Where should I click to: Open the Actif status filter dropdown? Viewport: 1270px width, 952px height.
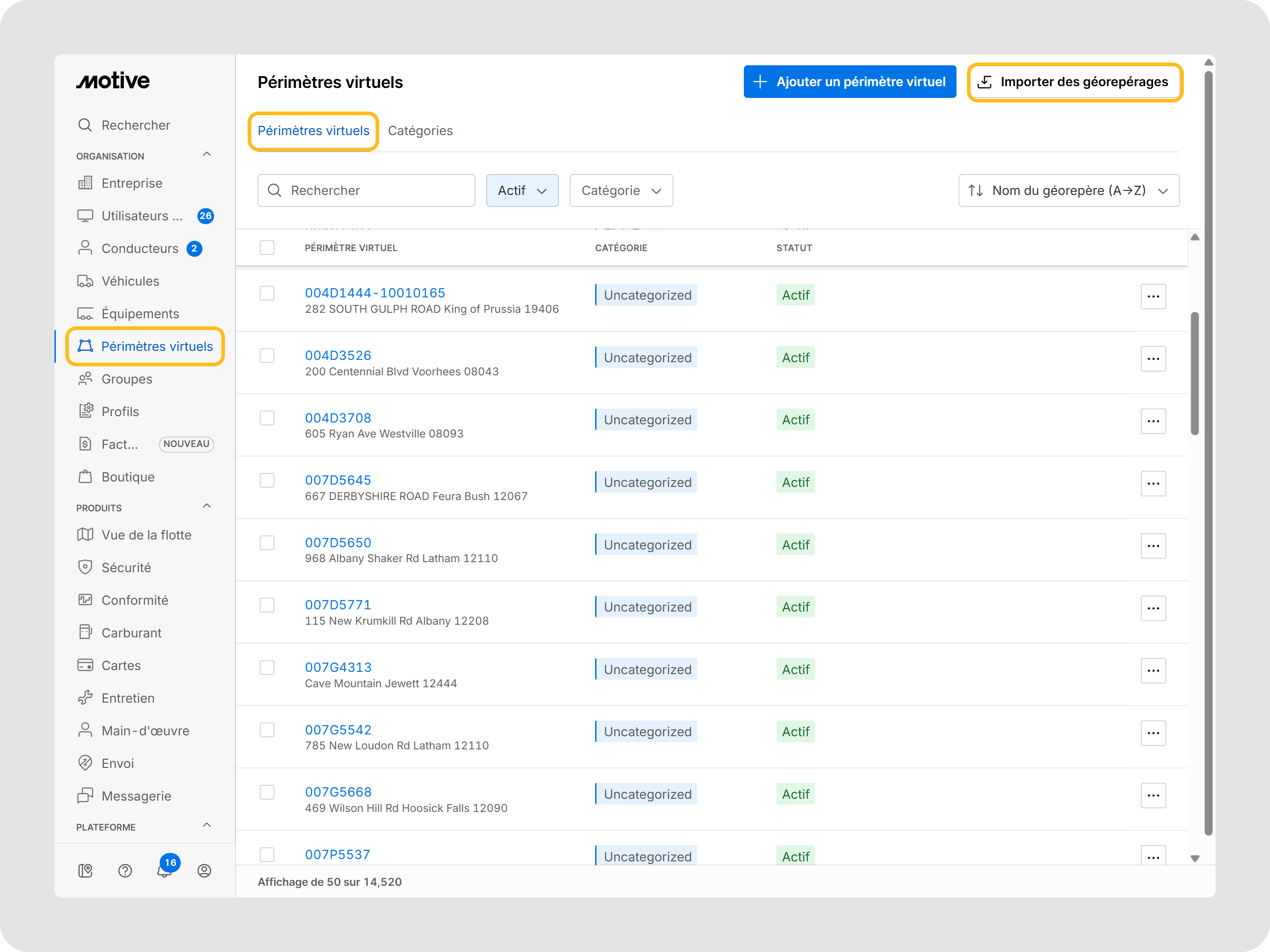click(522, 190)
